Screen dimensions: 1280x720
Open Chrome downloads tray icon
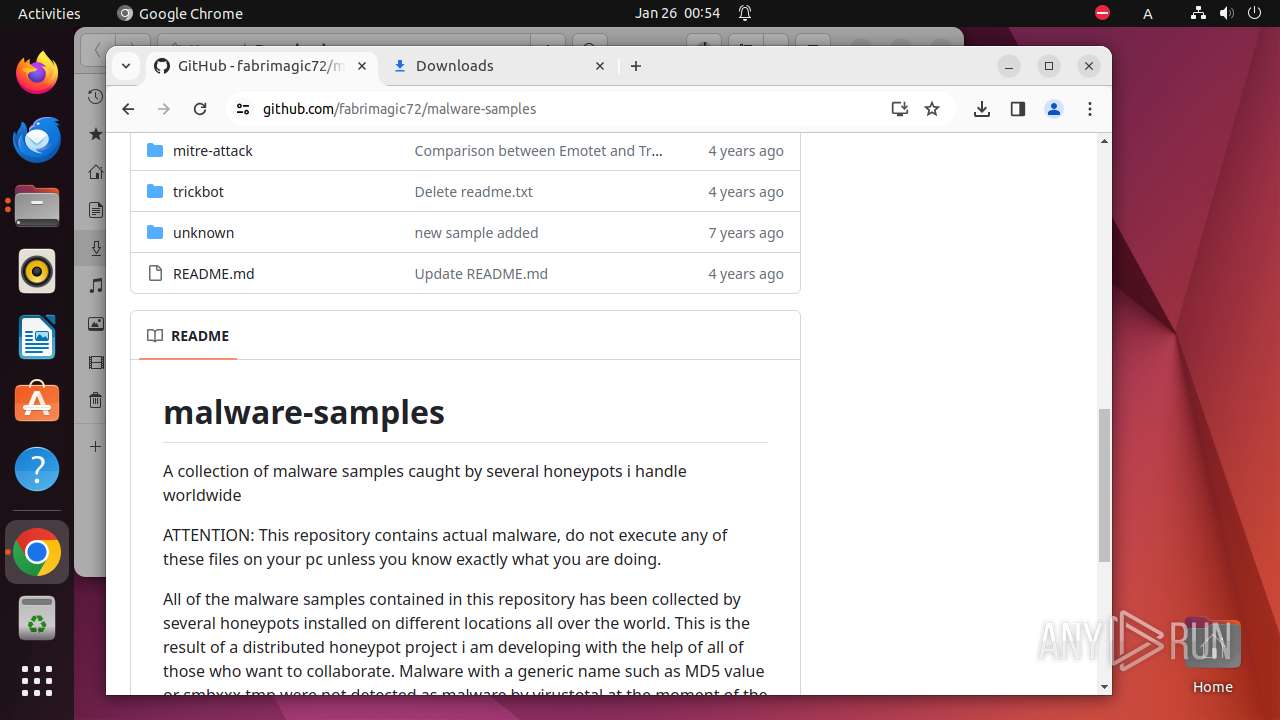pos(981,109)
